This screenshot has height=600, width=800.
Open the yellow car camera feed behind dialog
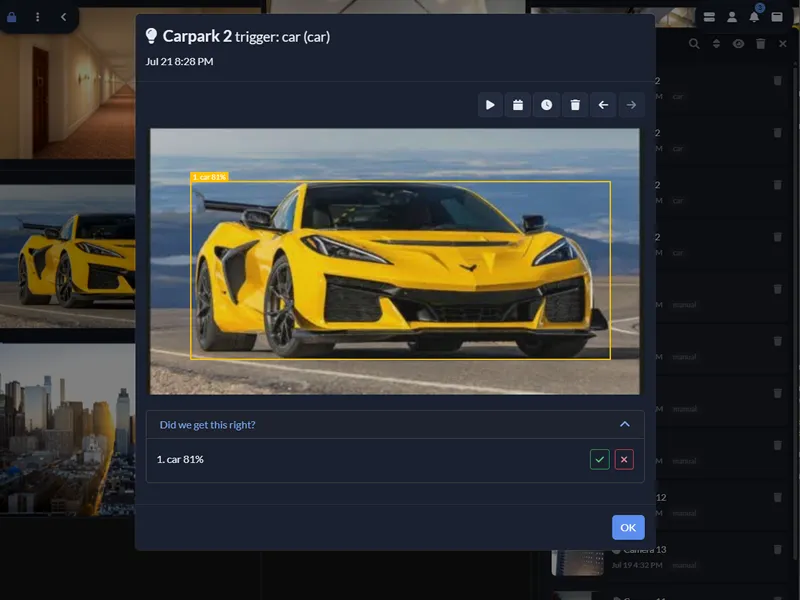(x=67, y=256)
